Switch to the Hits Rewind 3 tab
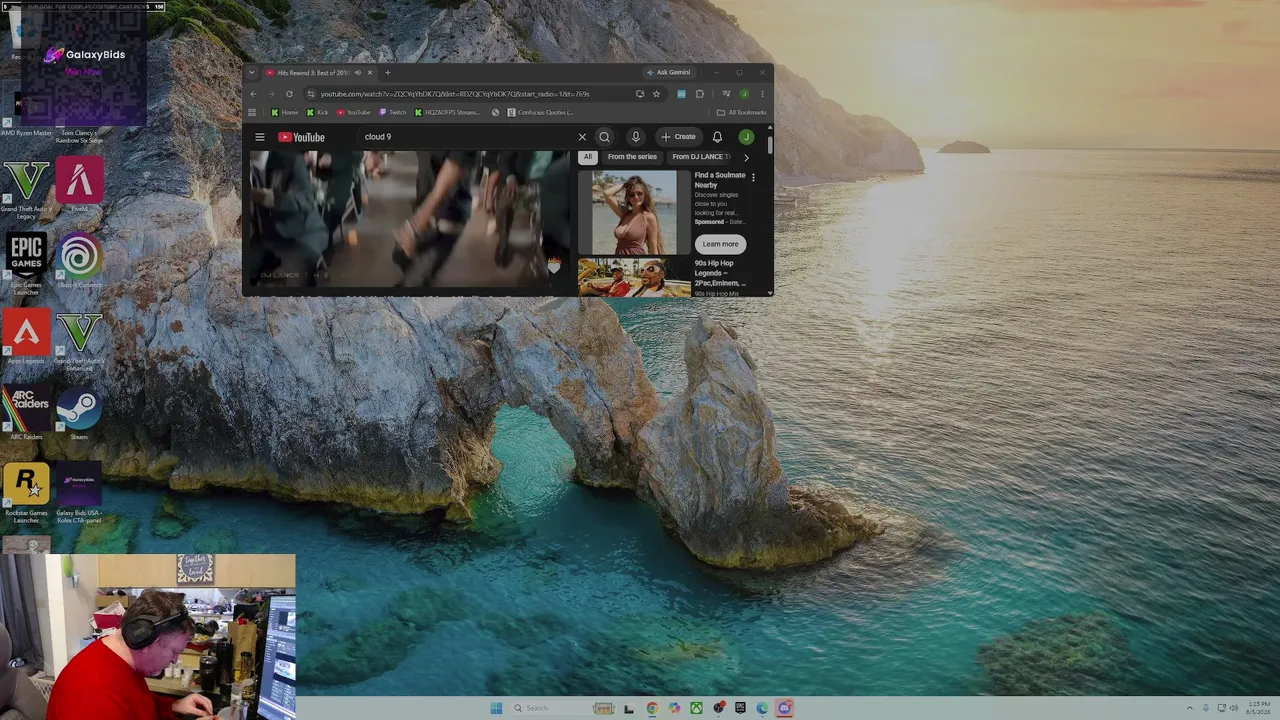This screenshot has width=1280, height=720. [313, 72]
